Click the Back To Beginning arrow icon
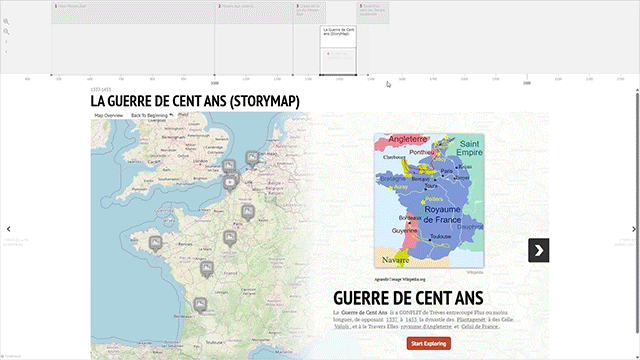Image resolution: width=640 pixels, height=360 pixels. (171, 115)
